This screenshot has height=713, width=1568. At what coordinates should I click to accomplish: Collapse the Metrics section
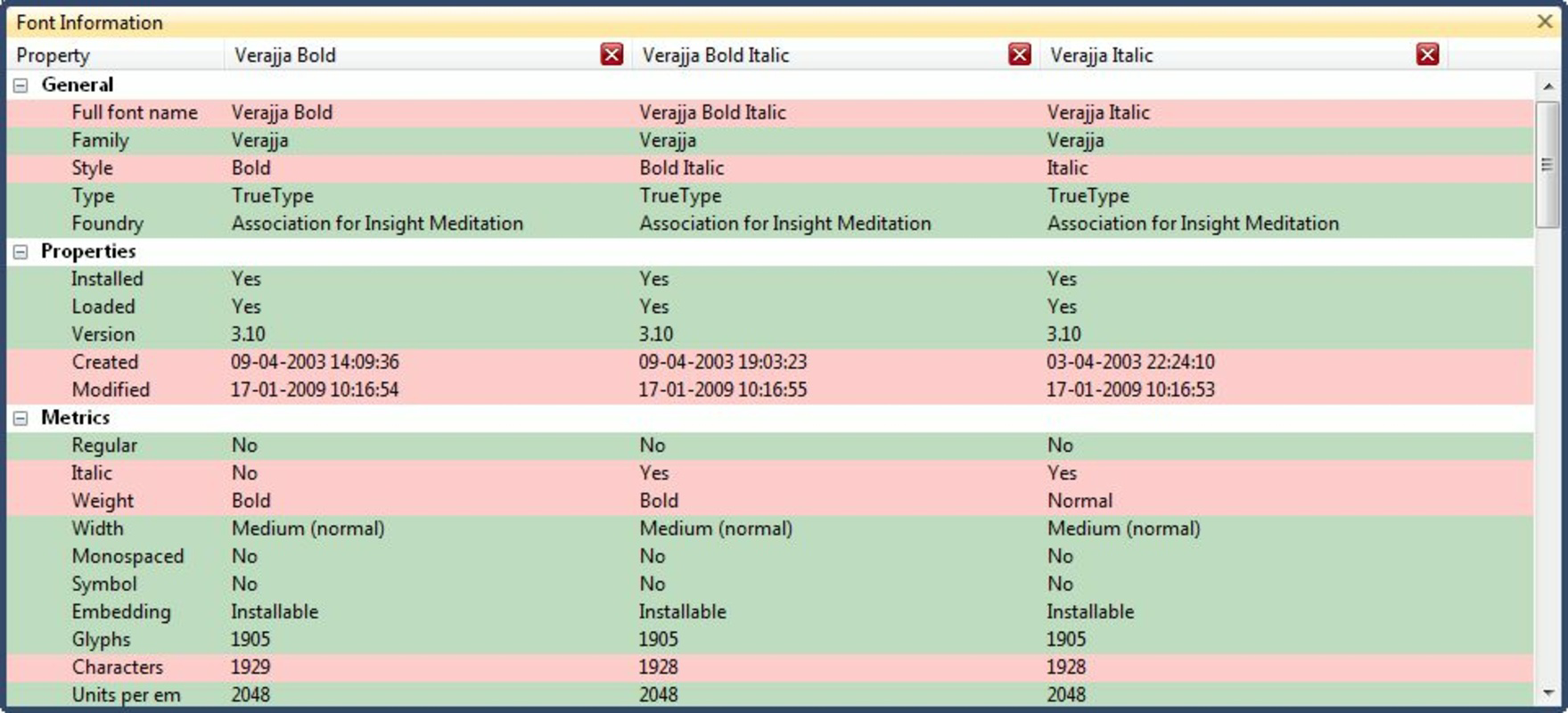(x=21, y=418)
